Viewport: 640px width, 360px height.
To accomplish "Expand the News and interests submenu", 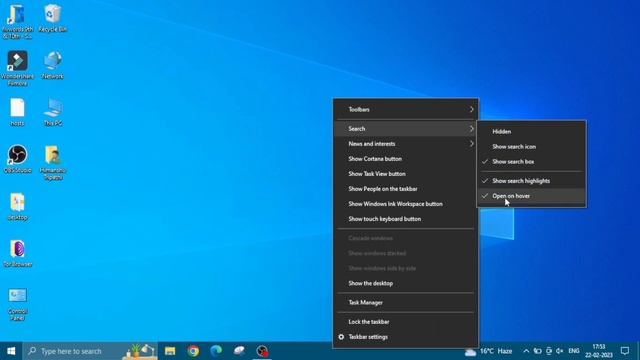I will (406, 144).
